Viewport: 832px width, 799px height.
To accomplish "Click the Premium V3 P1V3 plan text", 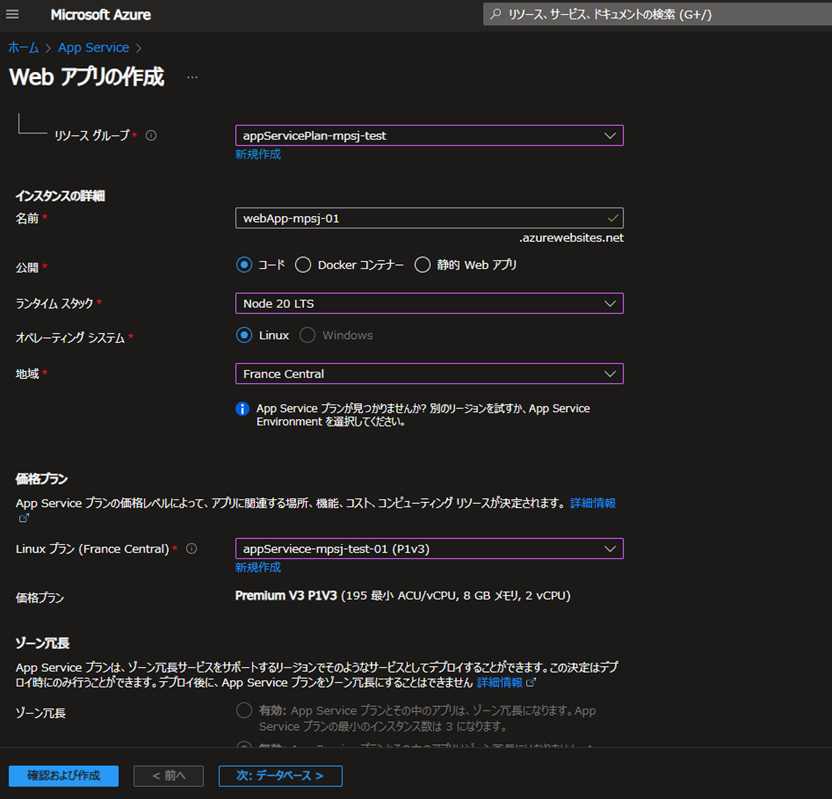I will [x=286, y=596].
